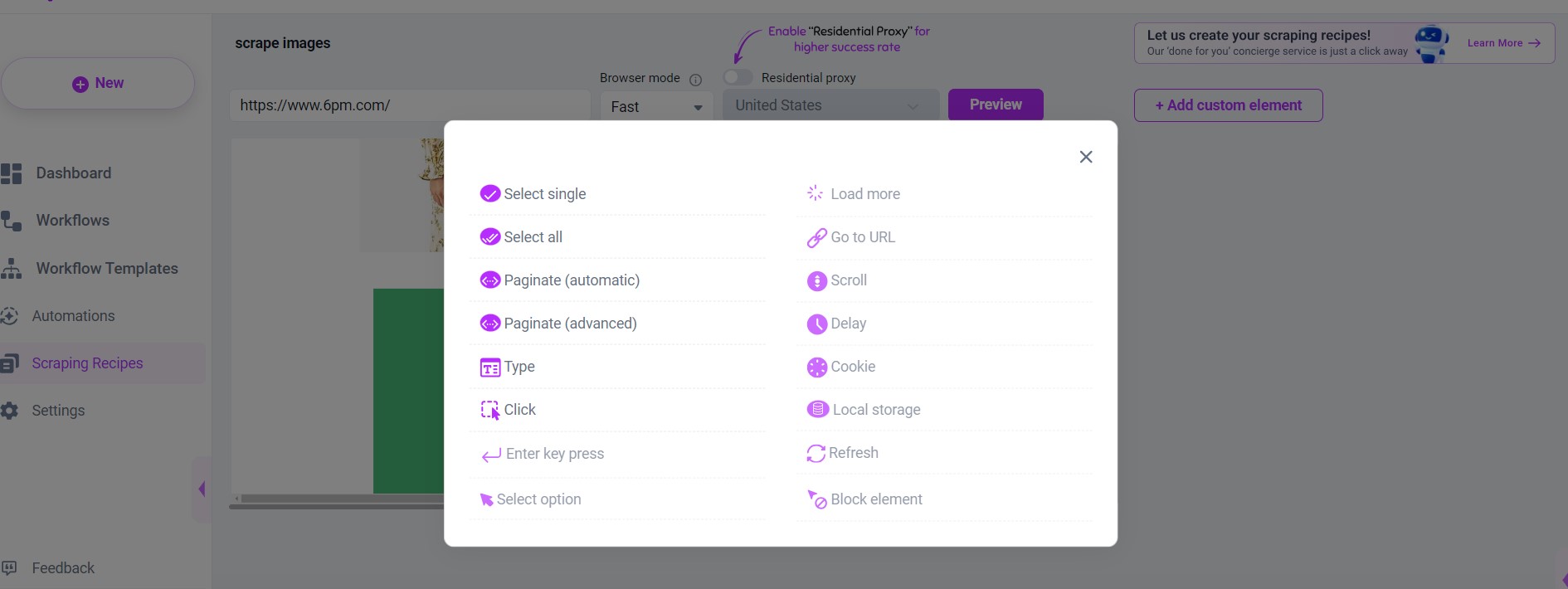
Task: Open the Learn More link
Action: point(1503,42)
